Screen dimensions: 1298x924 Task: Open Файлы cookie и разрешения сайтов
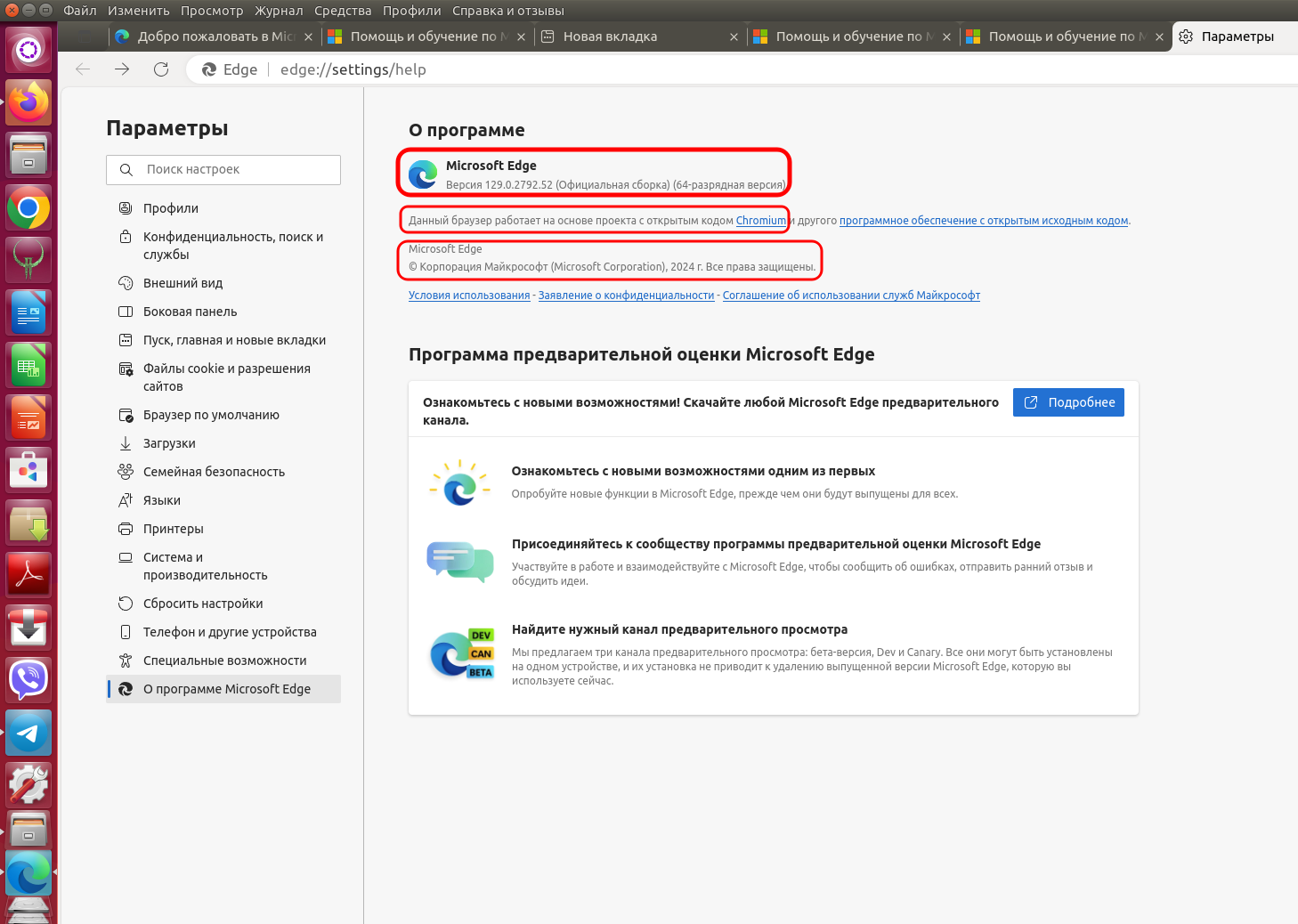coord(223,377)
